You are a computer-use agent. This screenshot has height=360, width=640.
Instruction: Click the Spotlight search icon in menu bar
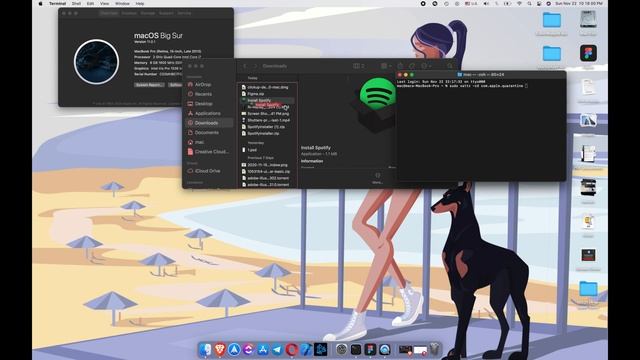(x=529, y=4)
